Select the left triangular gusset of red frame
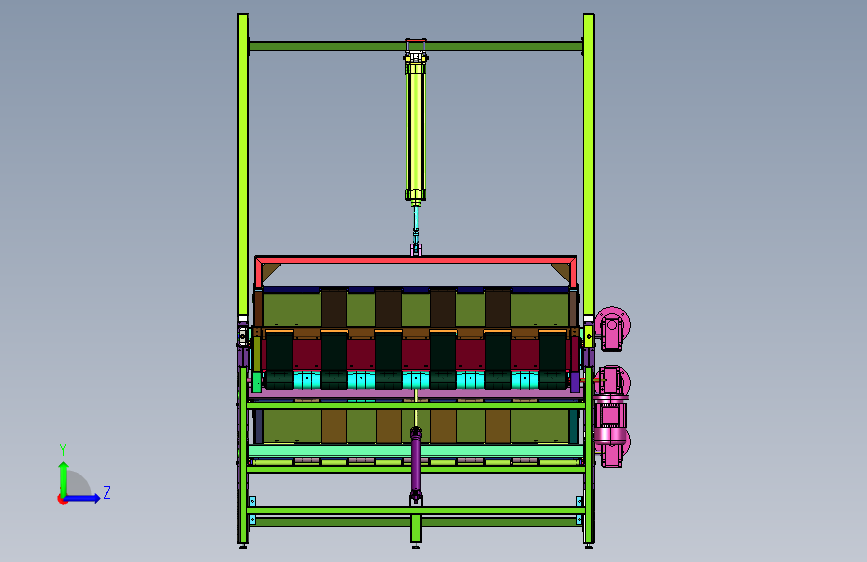The image size is (867, 562). coord(269,270)
